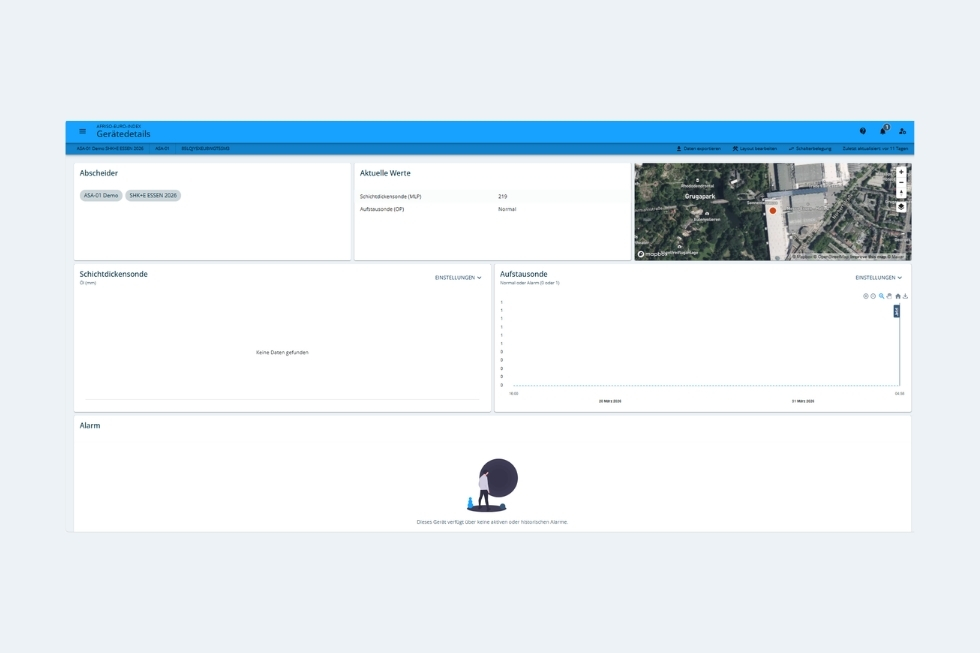Click the ASA-01 breadcrumb item
The image size is (980, 653).
coord(162,149)
